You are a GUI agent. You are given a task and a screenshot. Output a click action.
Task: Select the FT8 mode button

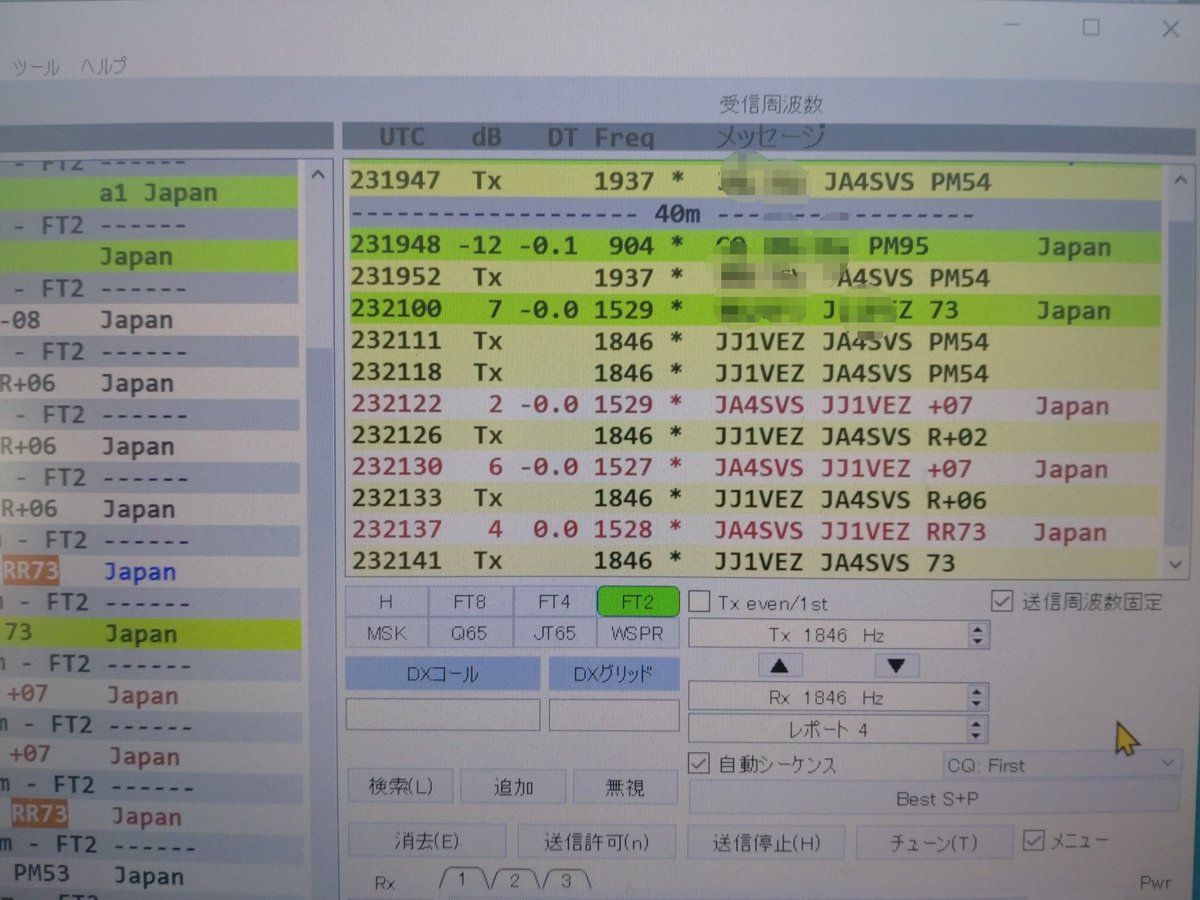(470, 603)
